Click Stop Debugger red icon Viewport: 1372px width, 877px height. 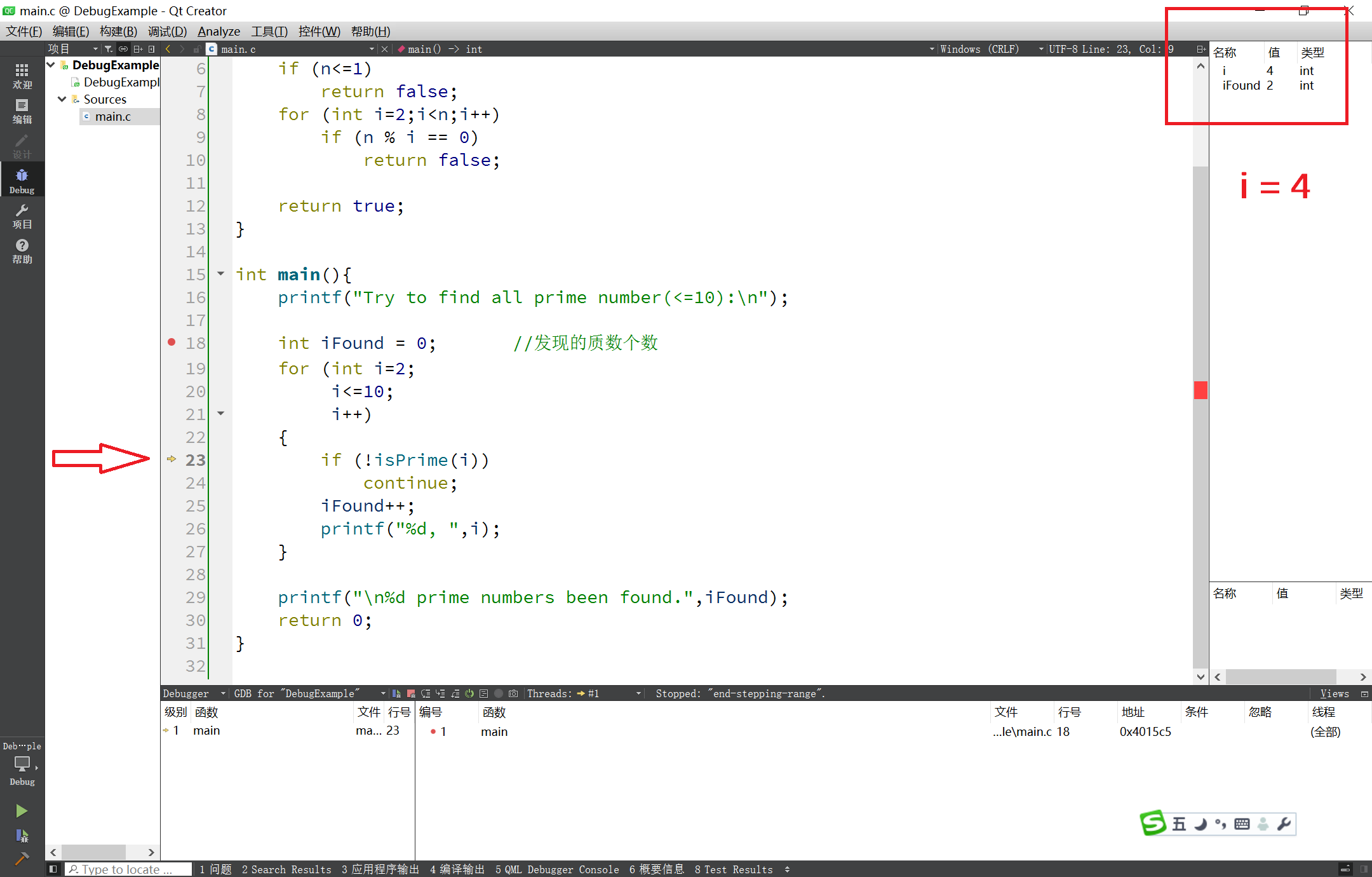click(x=411, y=693)
